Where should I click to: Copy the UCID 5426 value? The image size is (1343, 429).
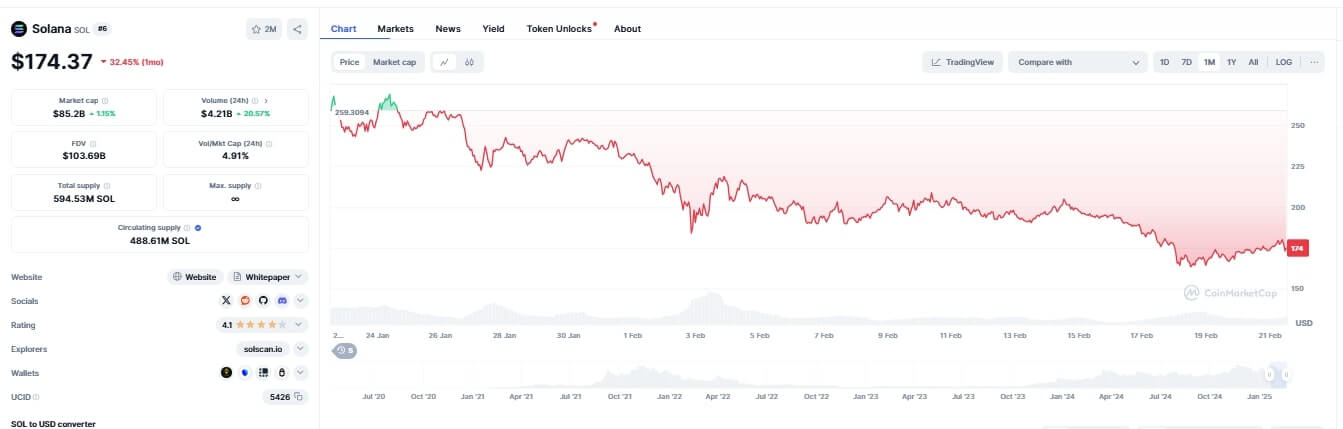click(298, 397)
